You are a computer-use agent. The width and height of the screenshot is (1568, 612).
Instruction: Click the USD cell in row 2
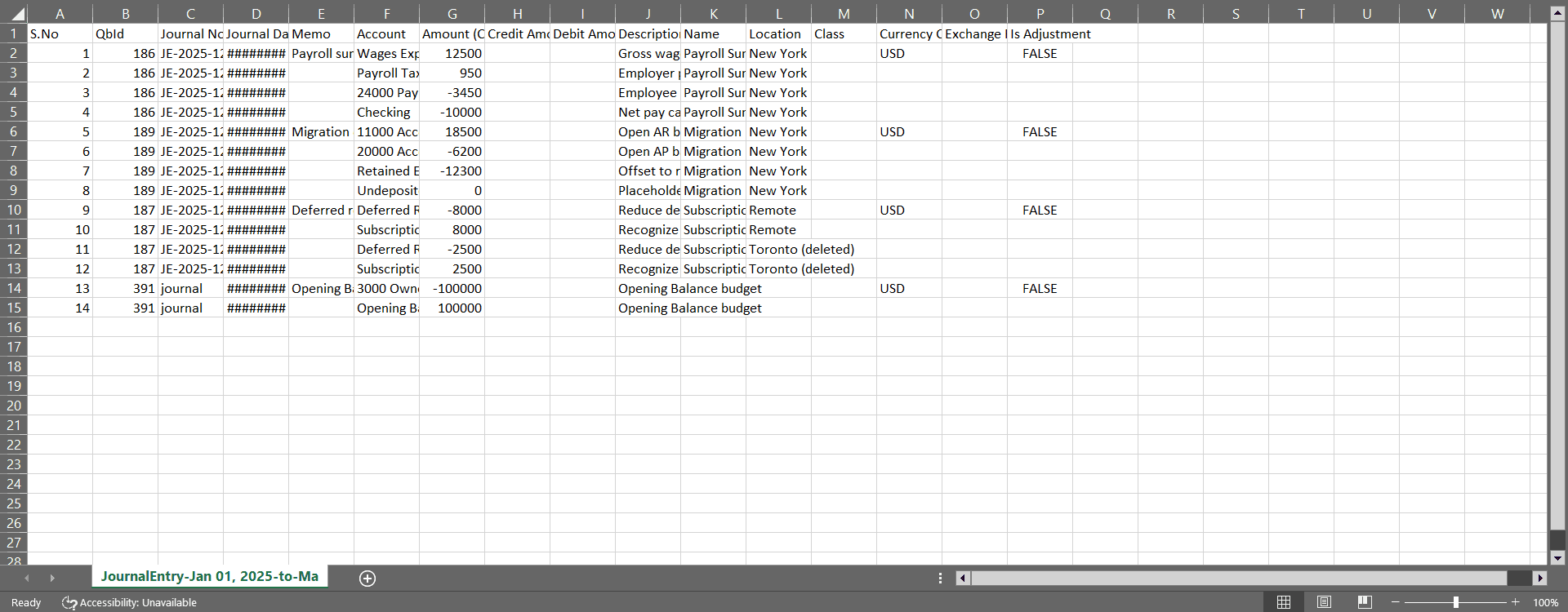[x=909, y=53]
